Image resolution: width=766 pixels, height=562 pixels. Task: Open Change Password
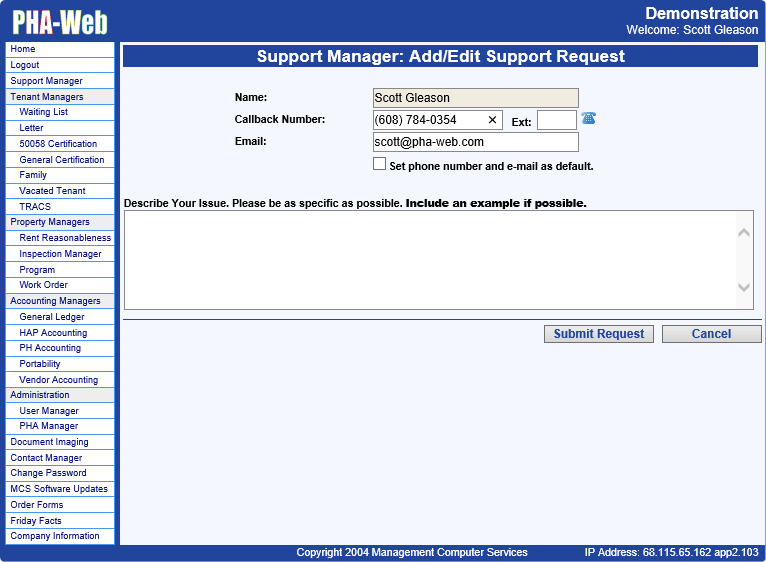point(60,473)
